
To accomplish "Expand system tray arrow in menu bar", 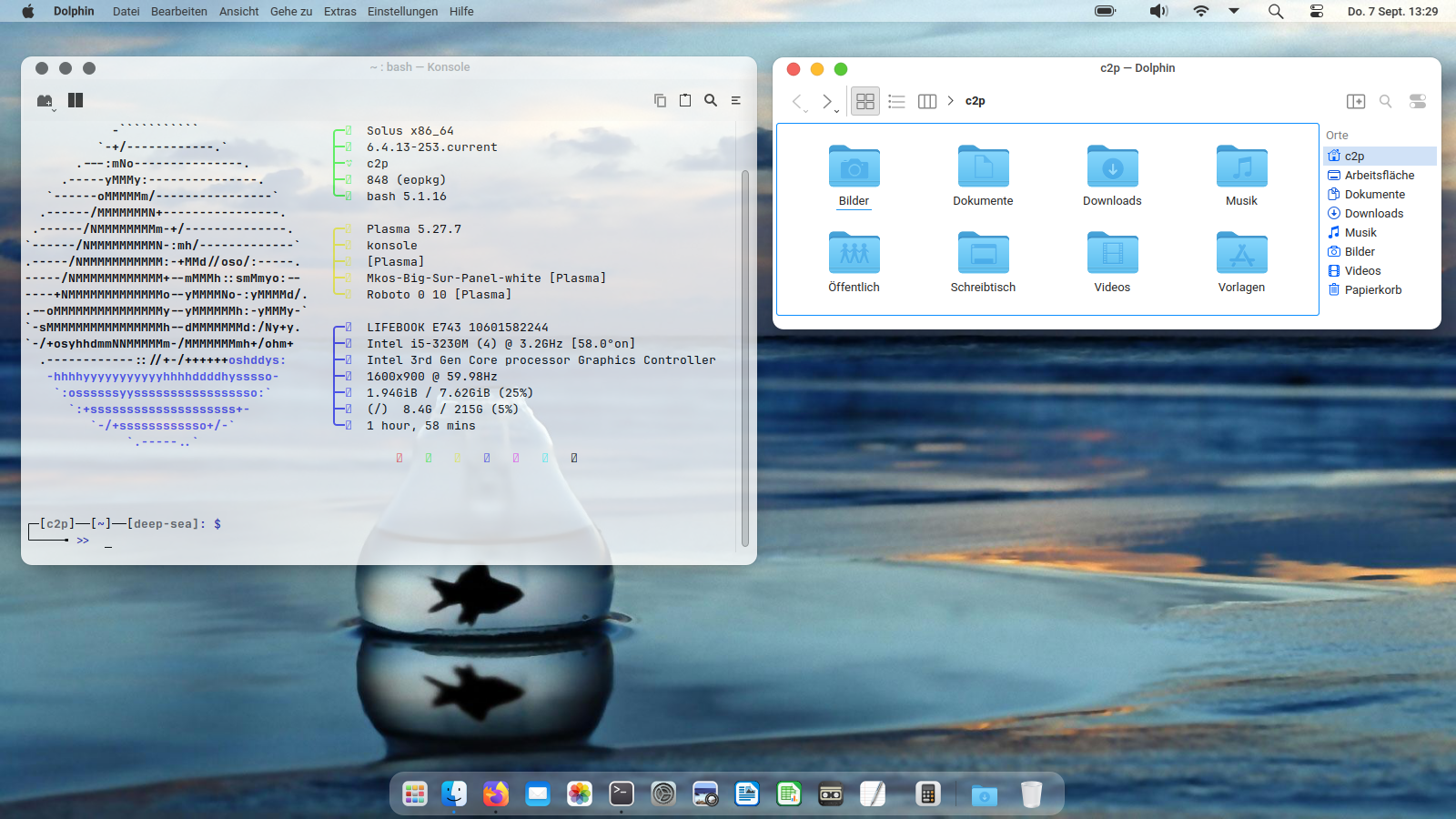I will click(1234, 11).
